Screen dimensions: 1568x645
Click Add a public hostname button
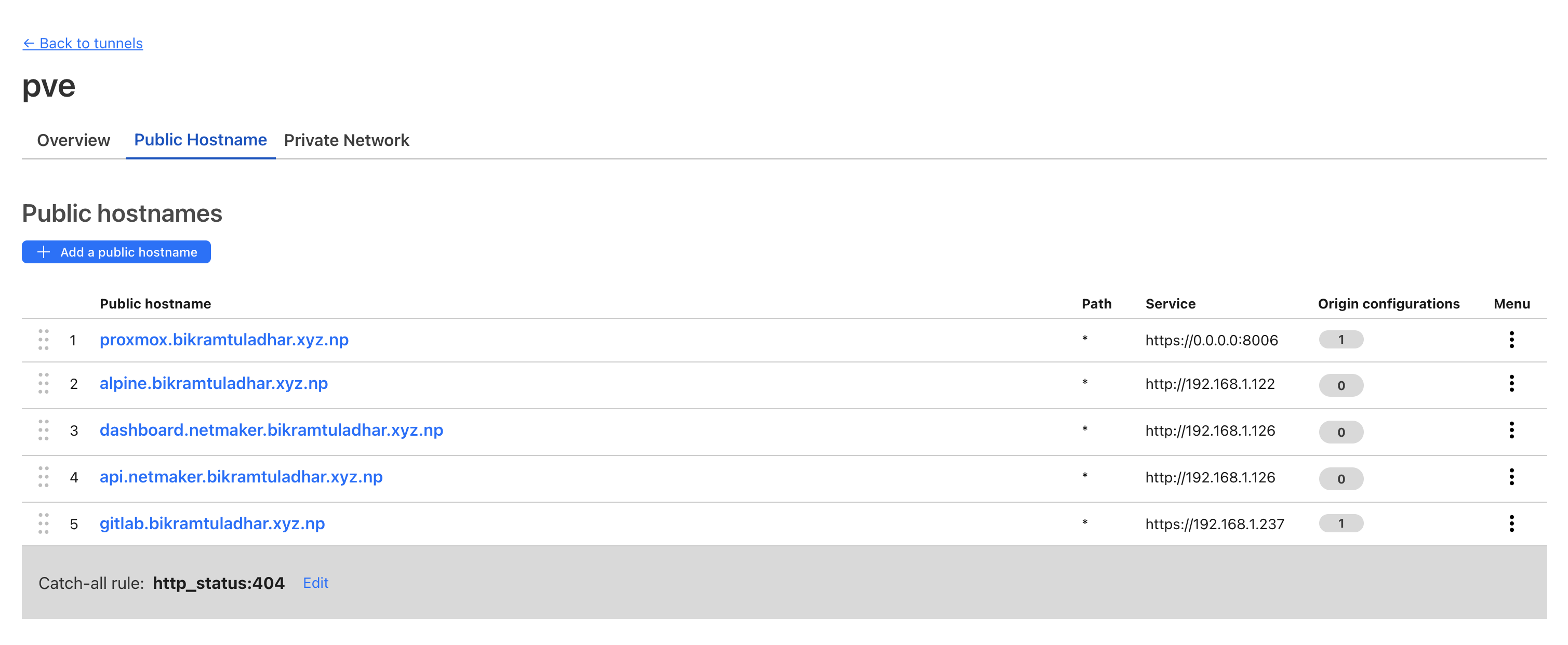coord(116,252)
